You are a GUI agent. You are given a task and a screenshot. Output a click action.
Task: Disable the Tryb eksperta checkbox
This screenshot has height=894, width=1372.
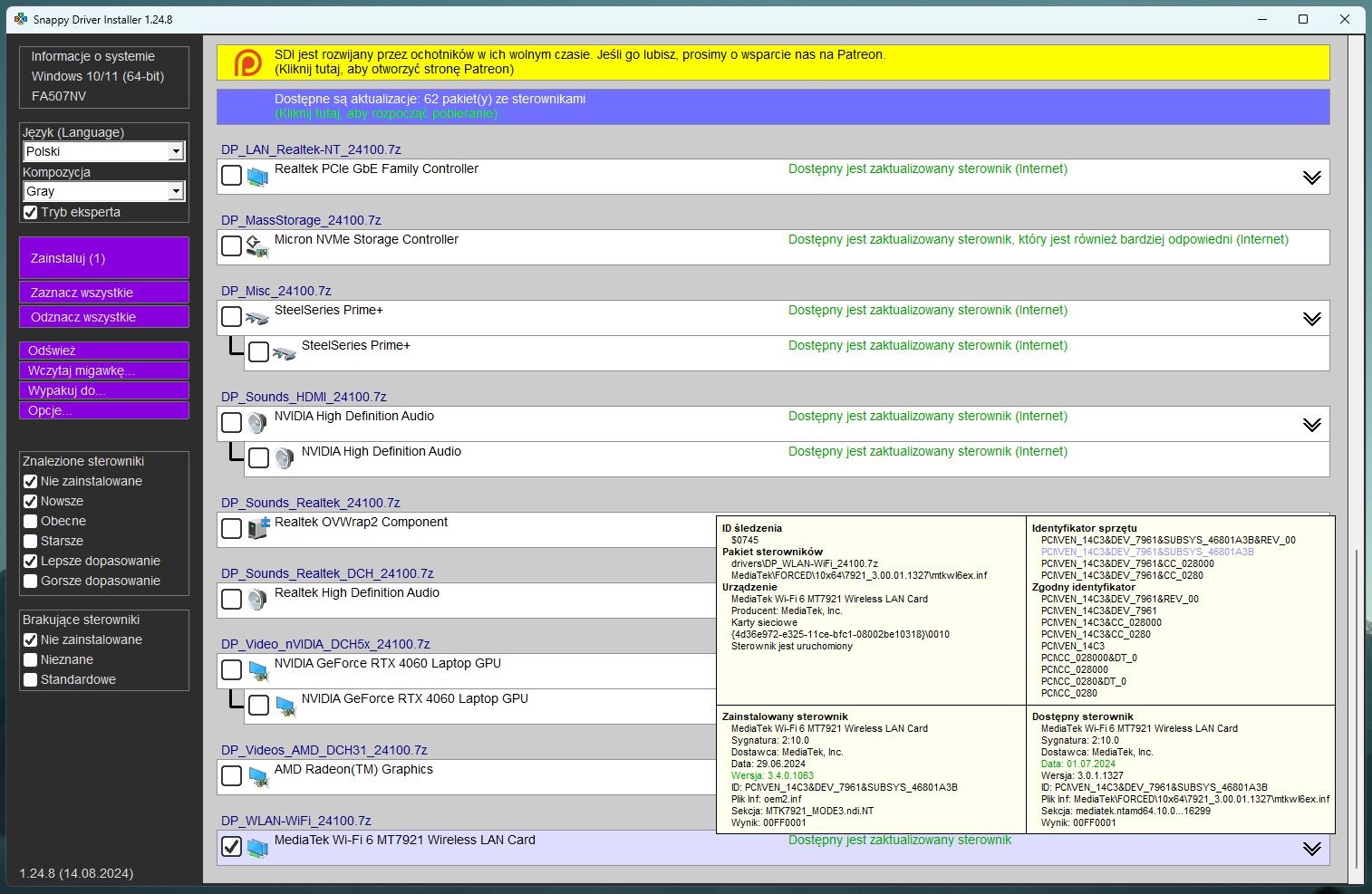(x=30, y=212)
